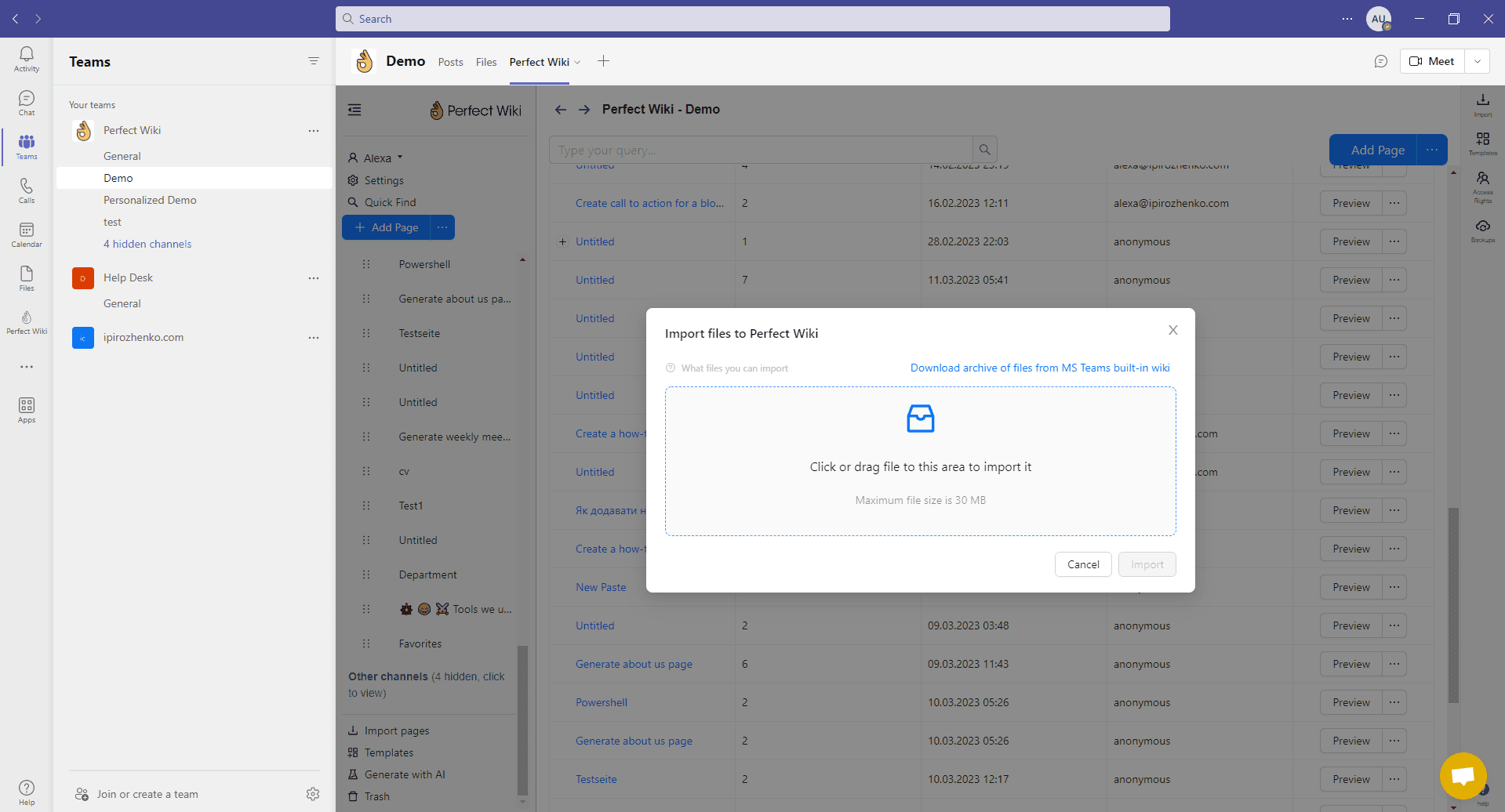Open sidebar Add Page more options
This screenshot has height=812, width=1505.
click(442, 227)
